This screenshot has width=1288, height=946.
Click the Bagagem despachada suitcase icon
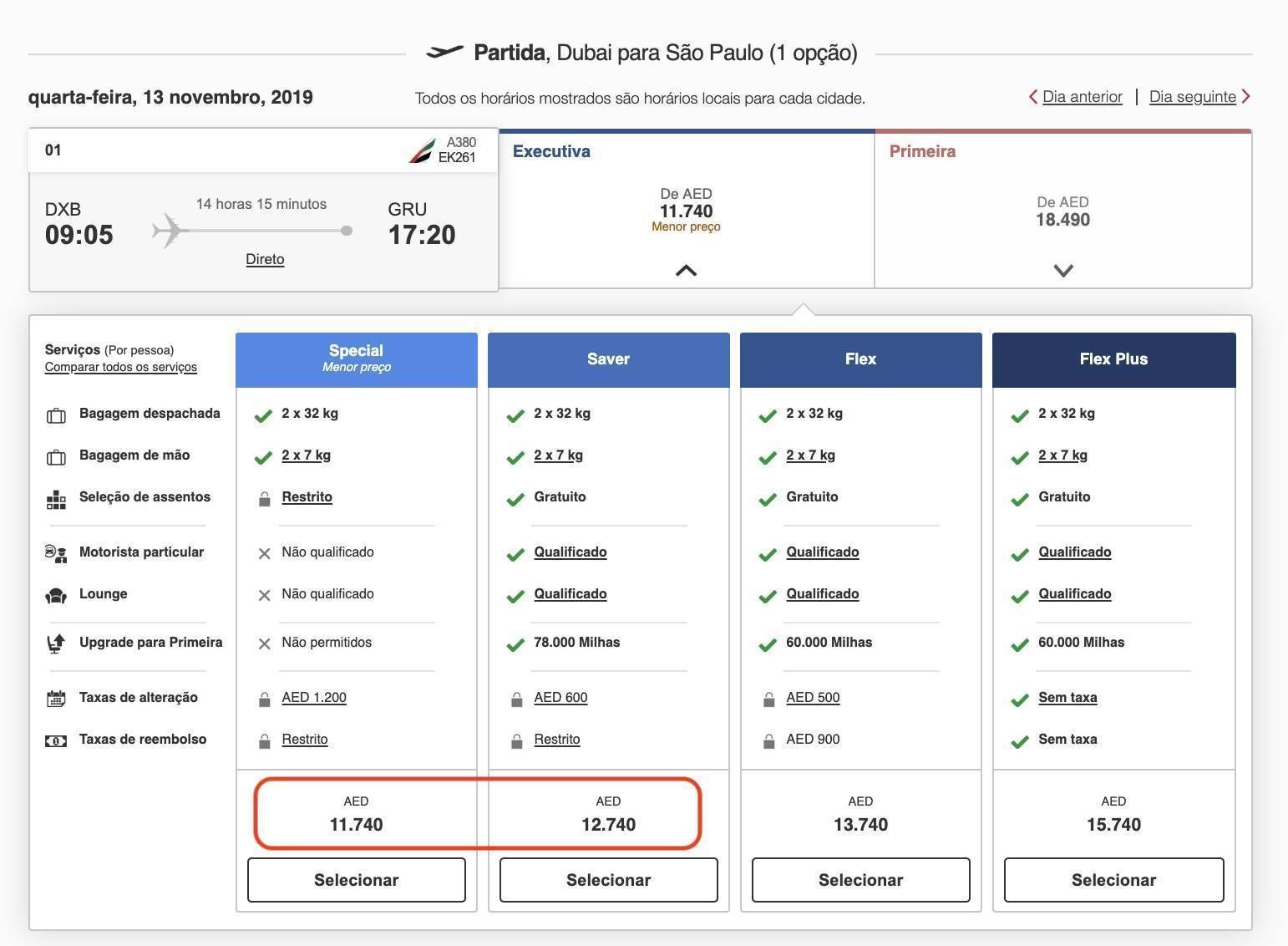pos(56,415)
